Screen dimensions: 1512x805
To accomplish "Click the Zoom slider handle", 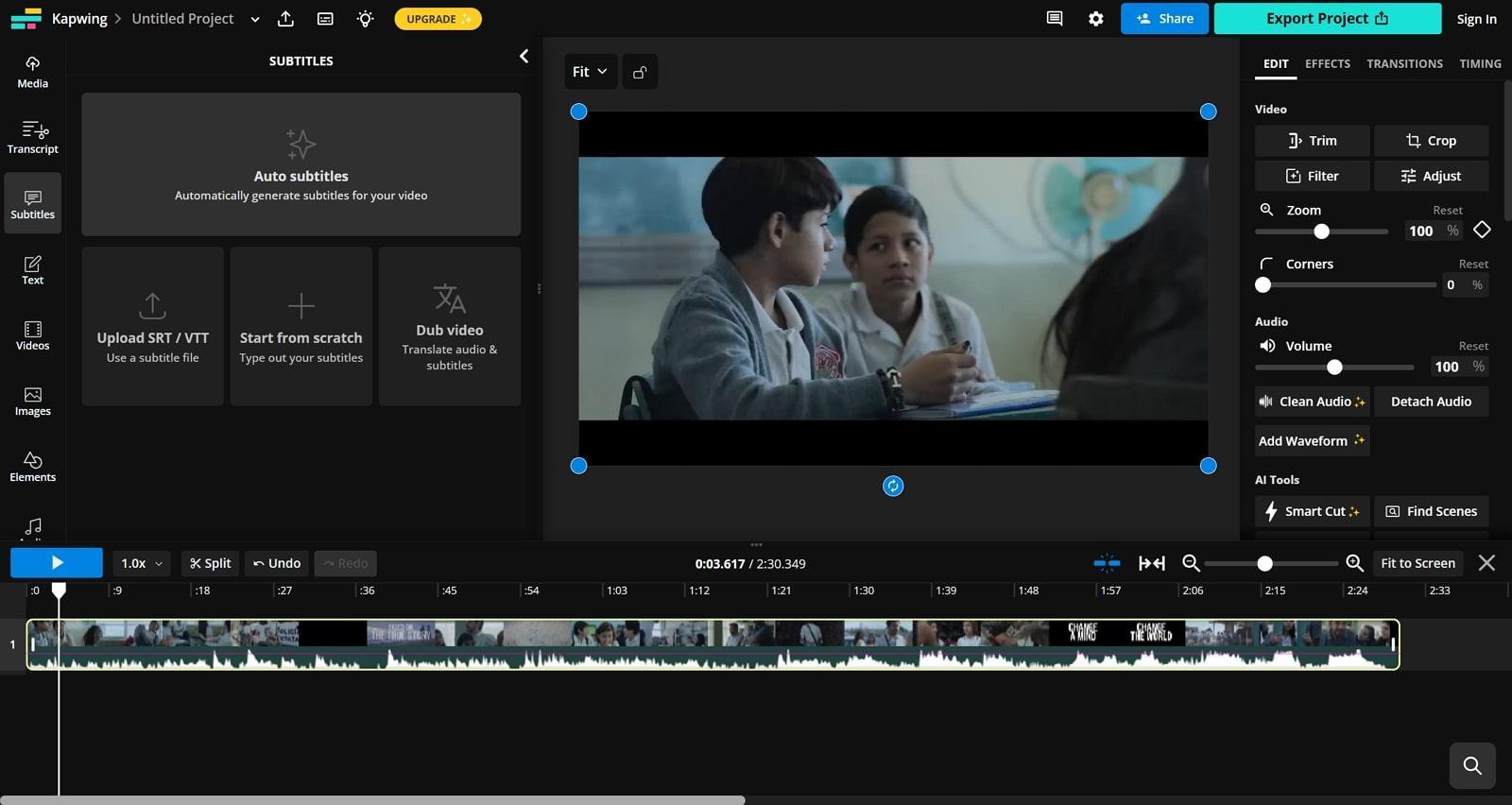I will coord(1322,231).
